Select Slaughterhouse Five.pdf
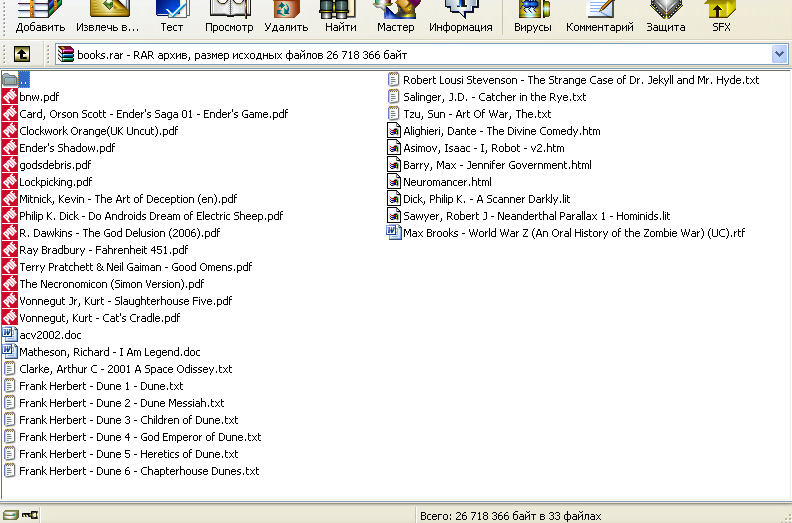Screen dimensions: 792x523 125,301
